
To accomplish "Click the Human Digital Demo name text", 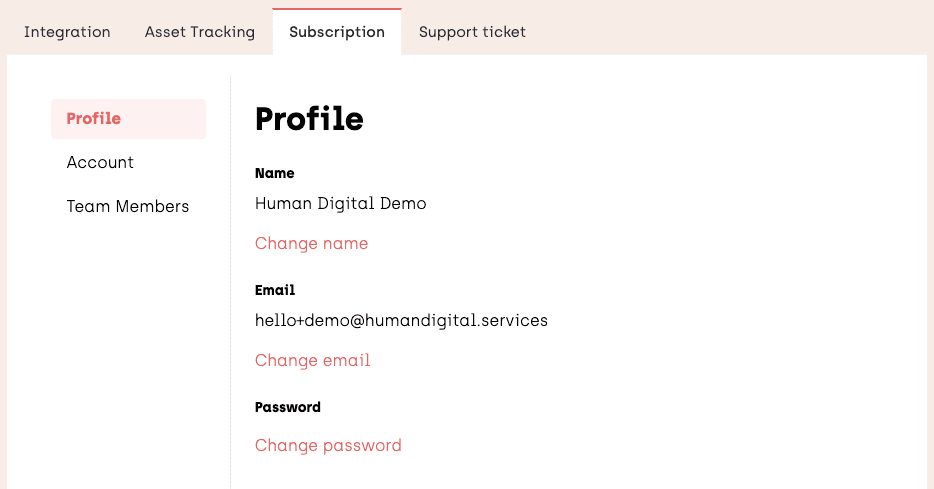I will coord(340,204).
